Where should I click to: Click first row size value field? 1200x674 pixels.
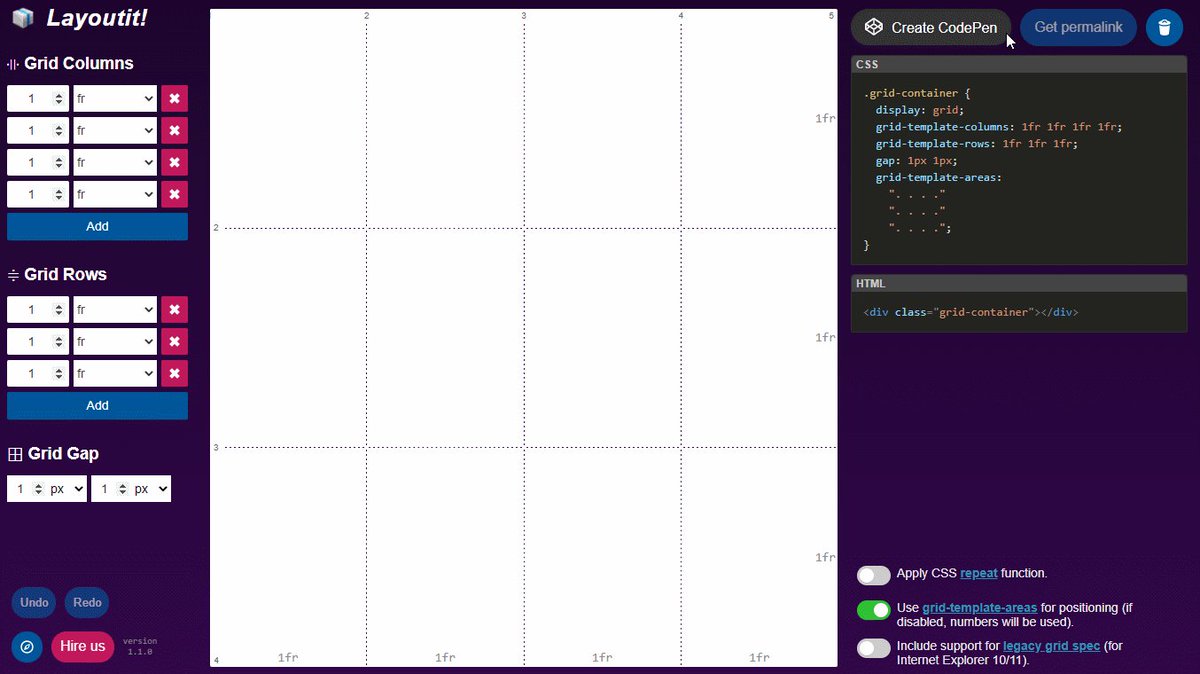pos(38,309)
